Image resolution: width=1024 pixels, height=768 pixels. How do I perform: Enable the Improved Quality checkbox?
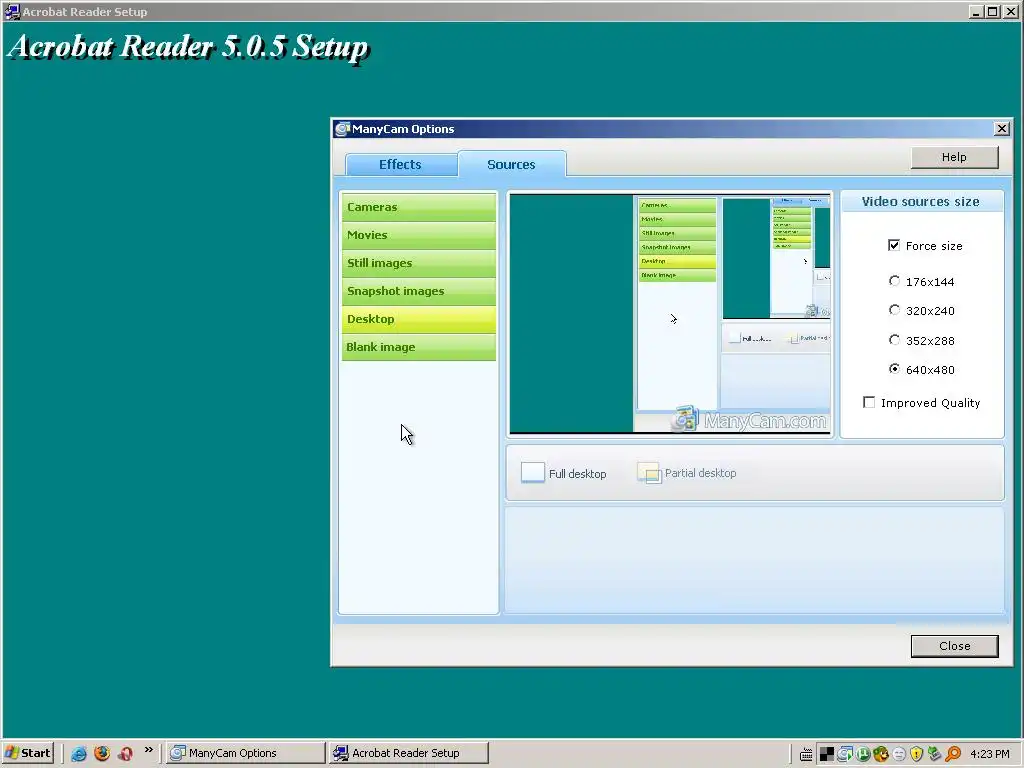[869, 402]
